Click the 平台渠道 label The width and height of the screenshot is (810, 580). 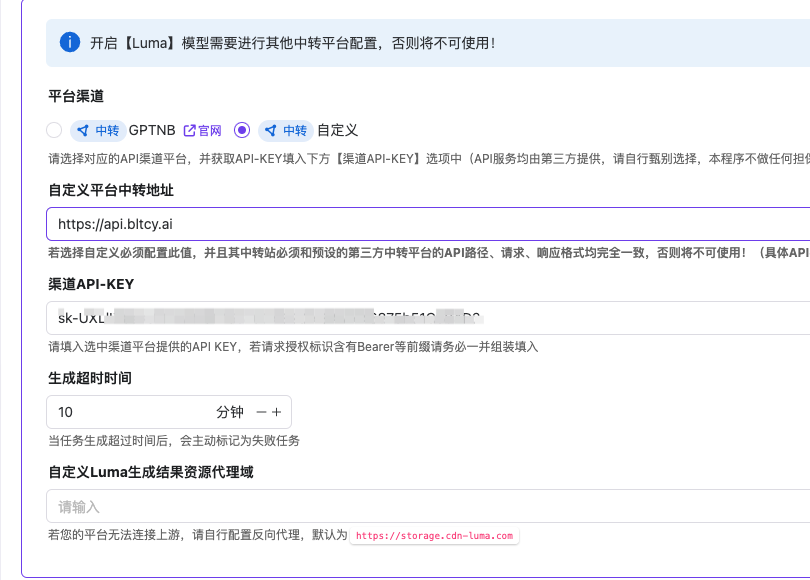pos(76,96)
